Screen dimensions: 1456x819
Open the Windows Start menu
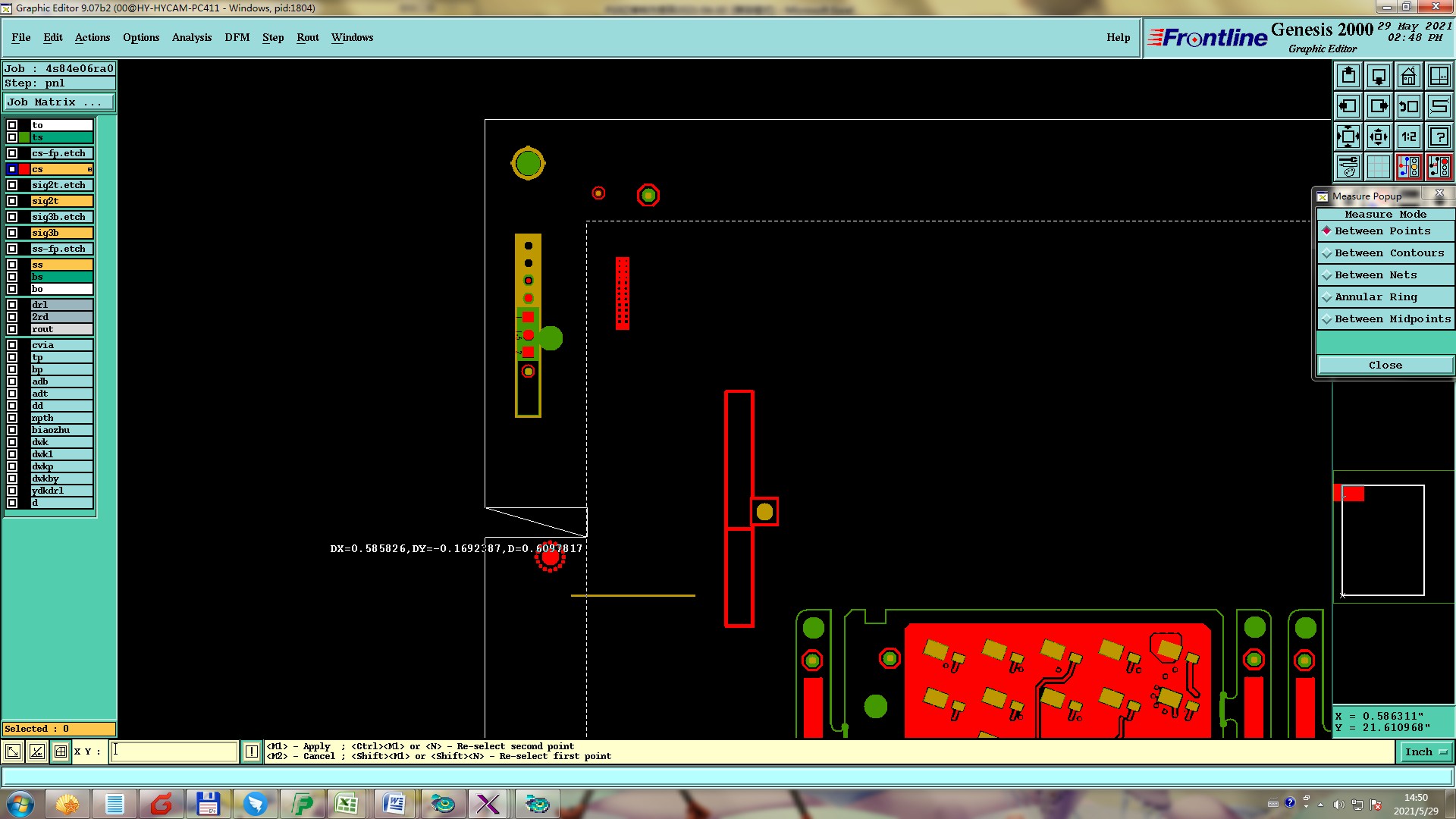pyautogui.click(x=20, y=804)
